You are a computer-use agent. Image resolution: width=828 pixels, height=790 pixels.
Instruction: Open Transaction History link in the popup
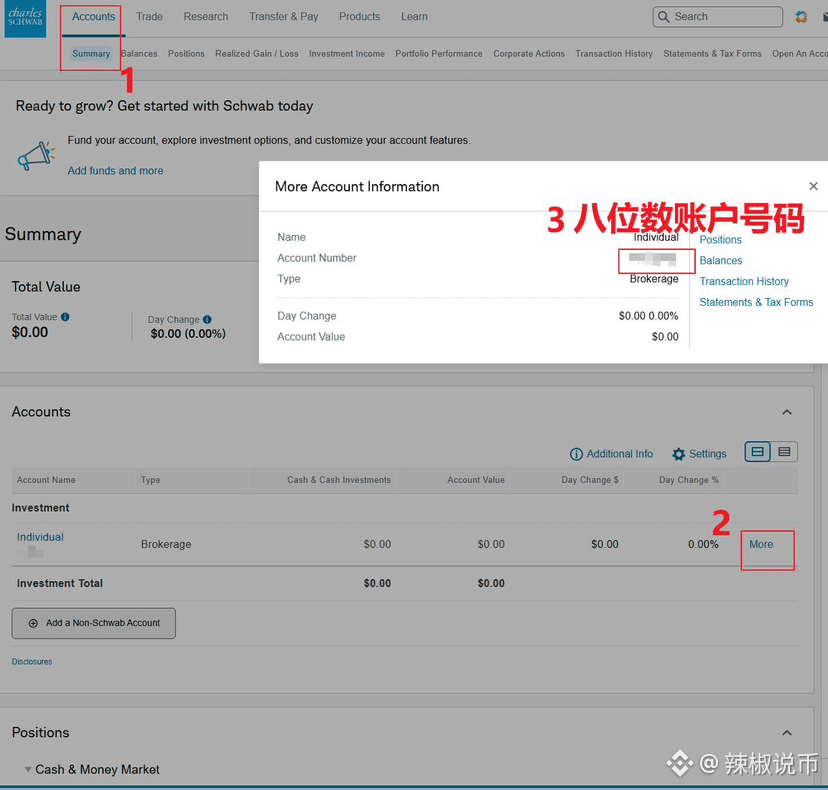click(x=744, y=281)
